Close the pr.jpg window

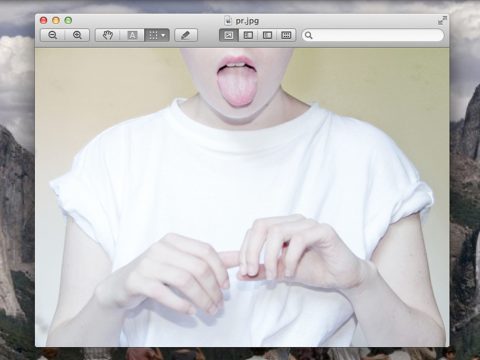pyautogui.click(x=44, y=20)
